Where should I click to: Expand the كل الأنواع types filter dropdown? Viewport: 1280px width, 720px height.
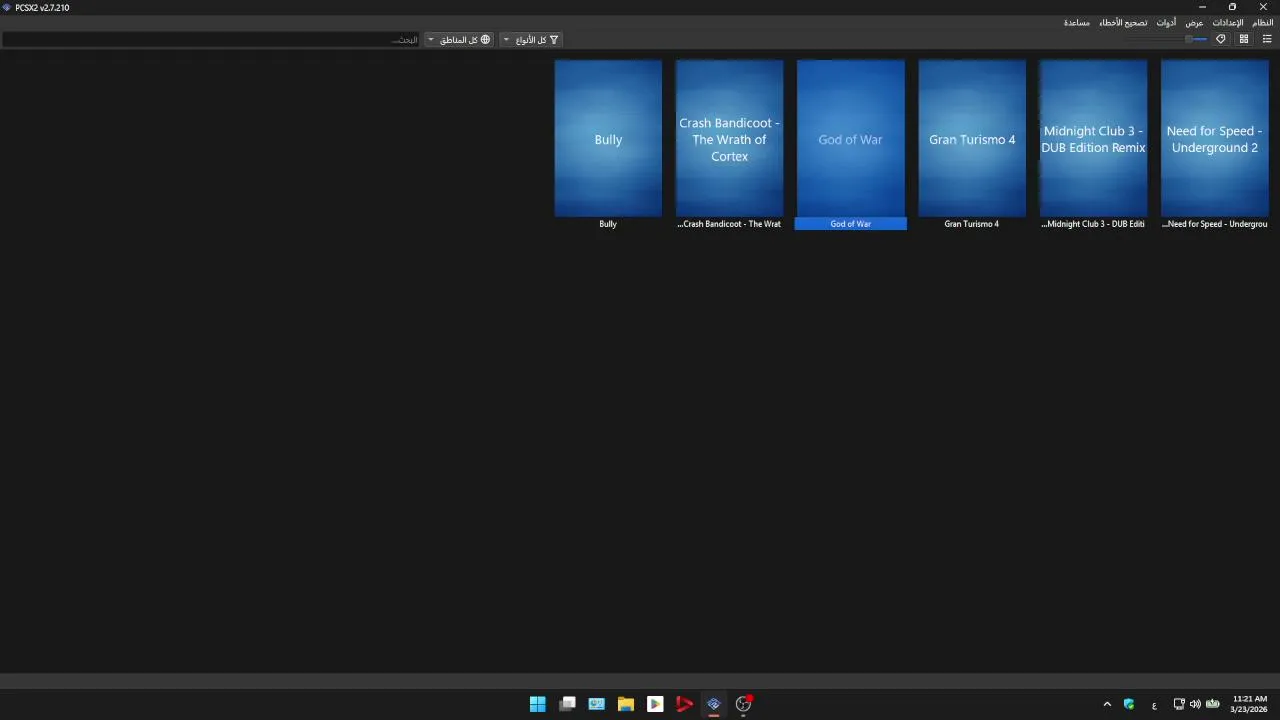click(531, 40)
